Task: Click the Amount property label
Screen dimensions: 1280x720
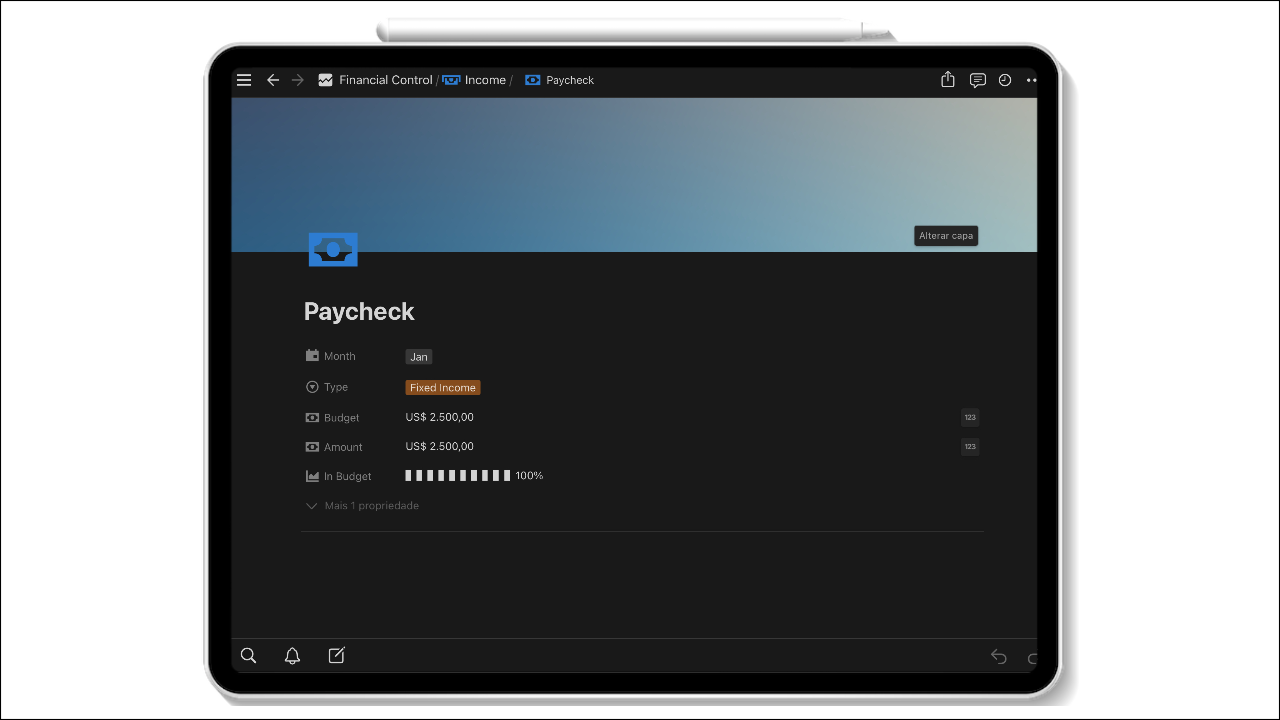Action: 343,447
